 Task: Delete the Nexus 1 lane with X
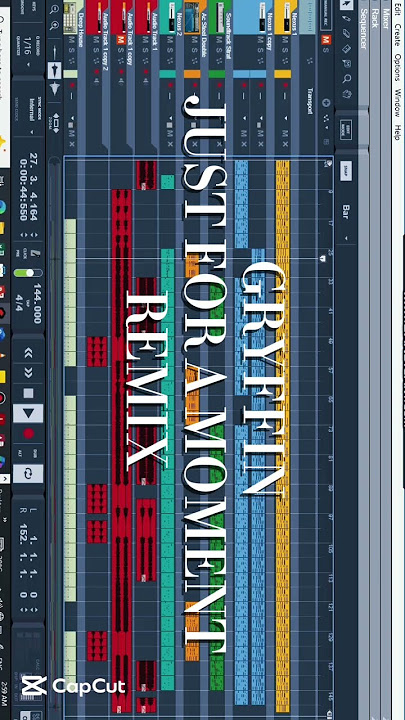pos(285,144)
